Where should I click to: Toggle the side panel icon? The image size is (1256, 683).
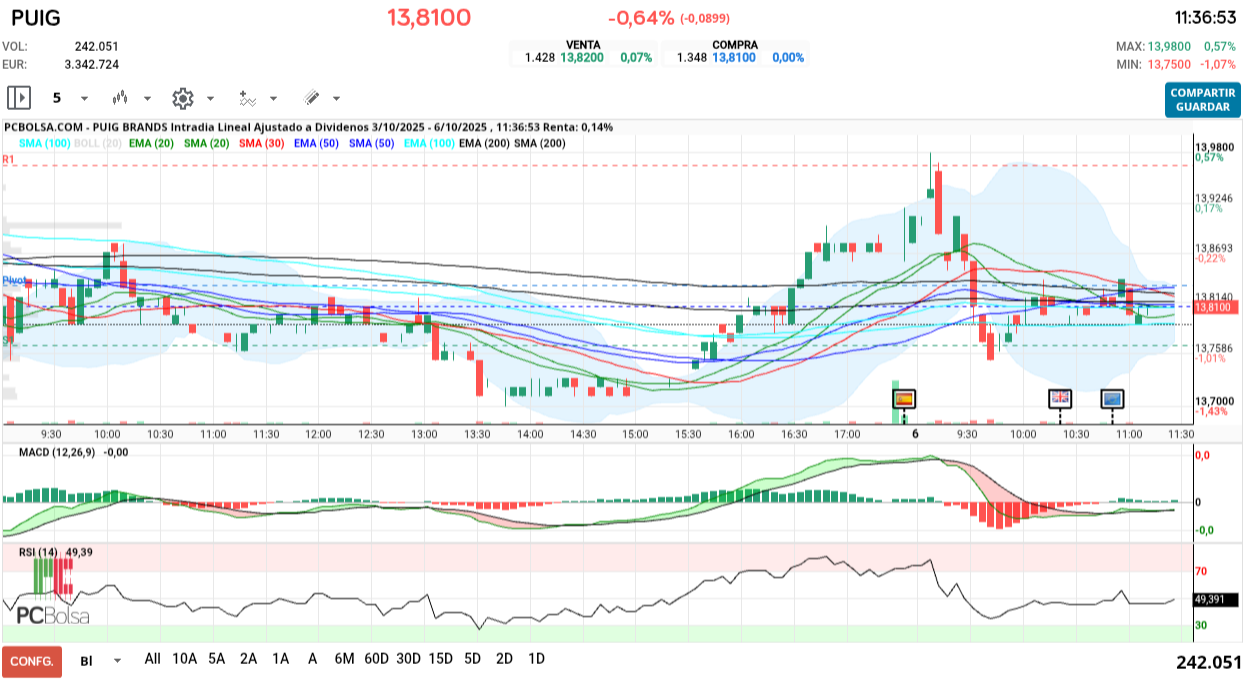point(19,98)
